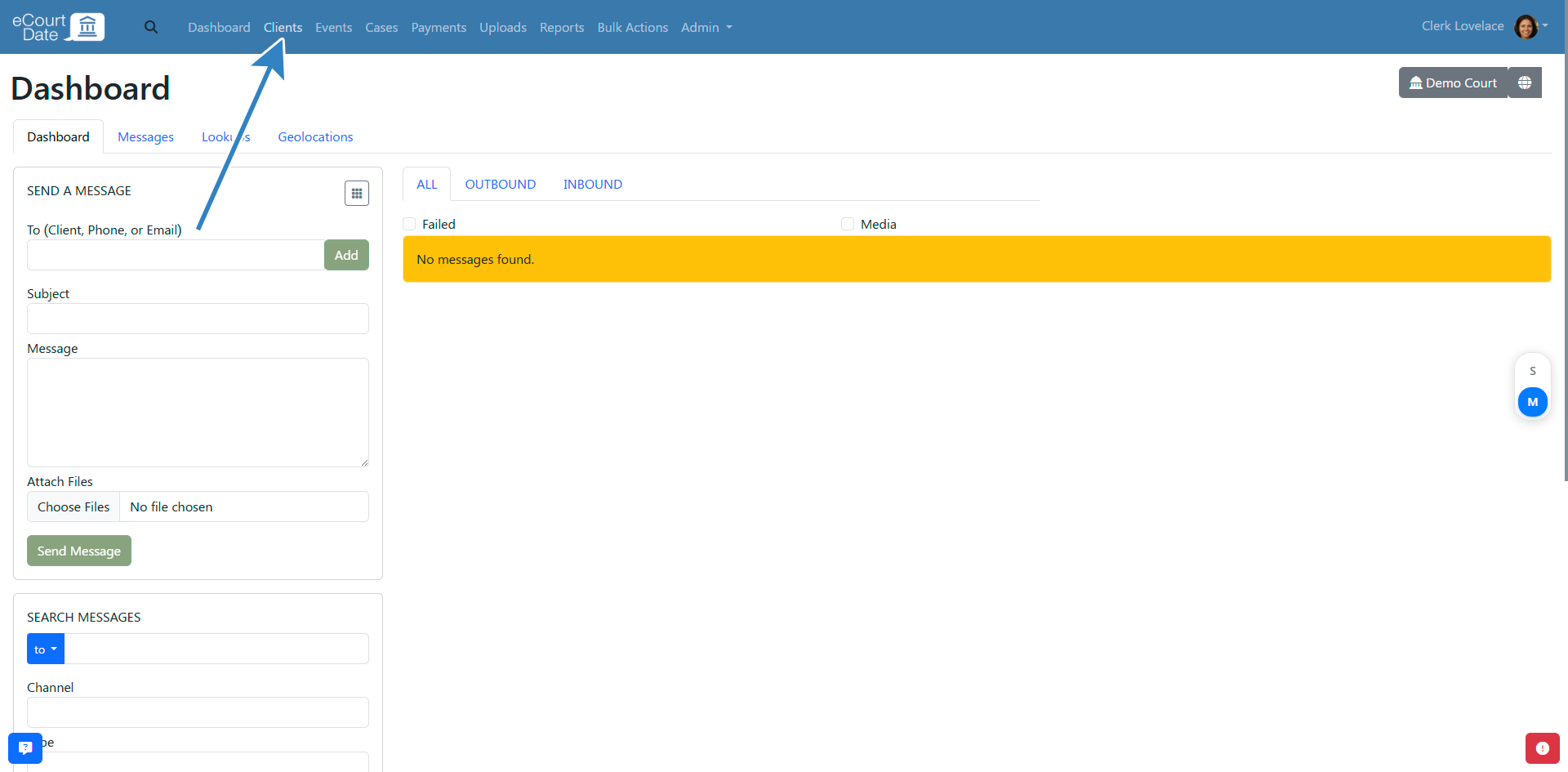Click the red alert icon button

click(1542, 748)
